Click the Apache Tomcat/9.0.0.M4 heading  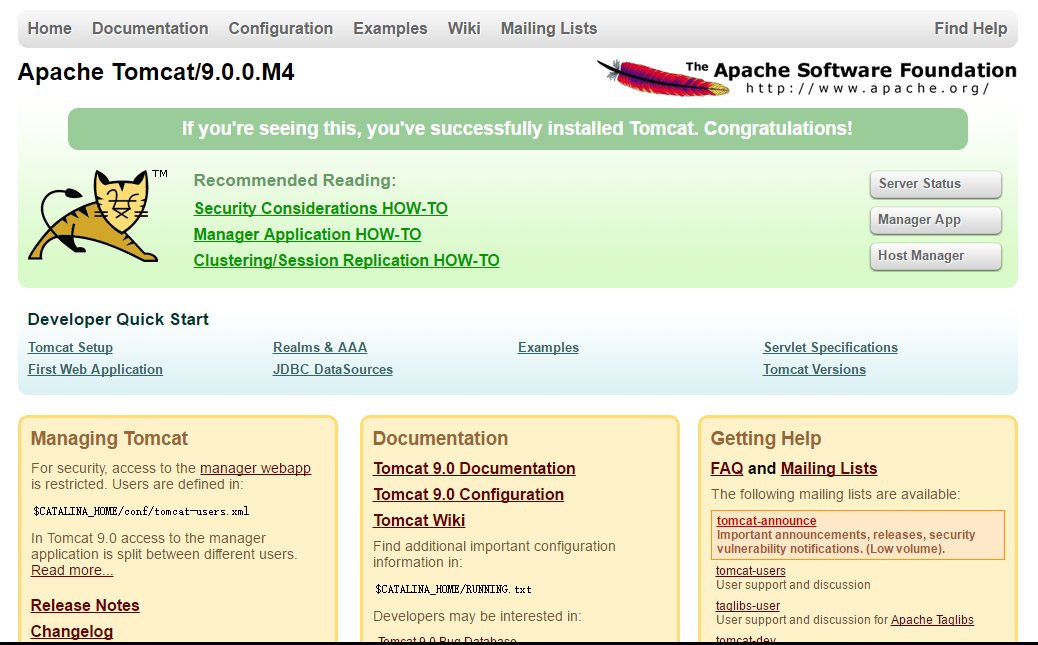point(156,72)
